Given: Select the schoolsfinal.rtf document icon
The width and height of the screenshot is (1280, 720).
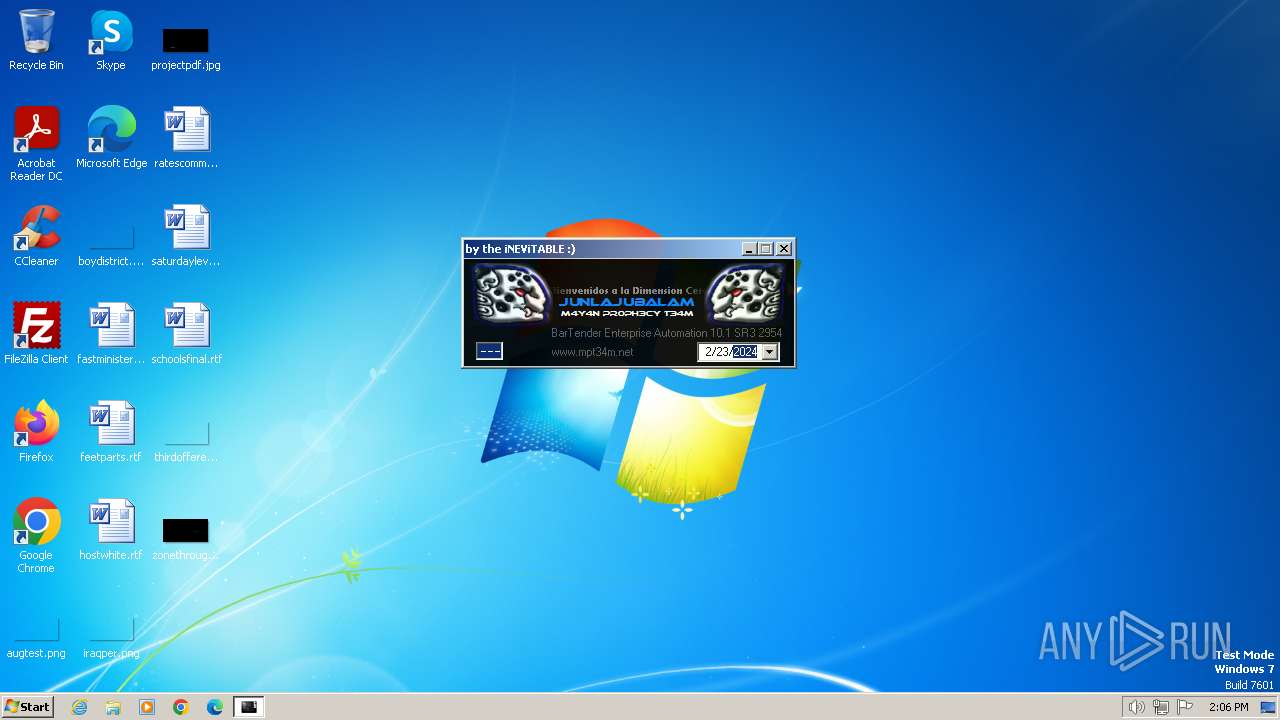Looking at the screenshot, I should (x=186, y=334).
